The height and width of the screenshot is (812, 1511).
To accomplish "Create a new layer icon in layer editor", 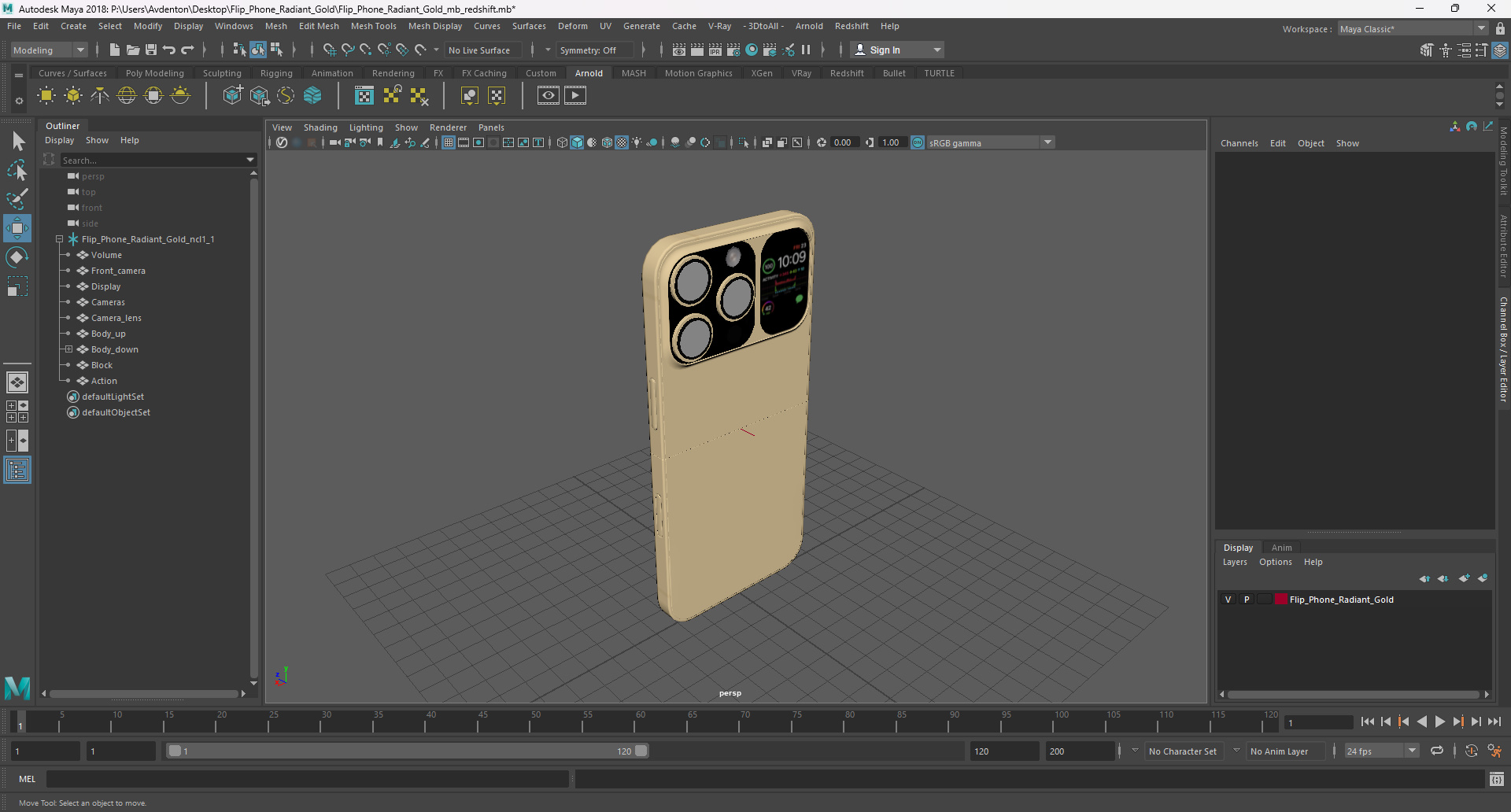I will [x=1464, y=578].
